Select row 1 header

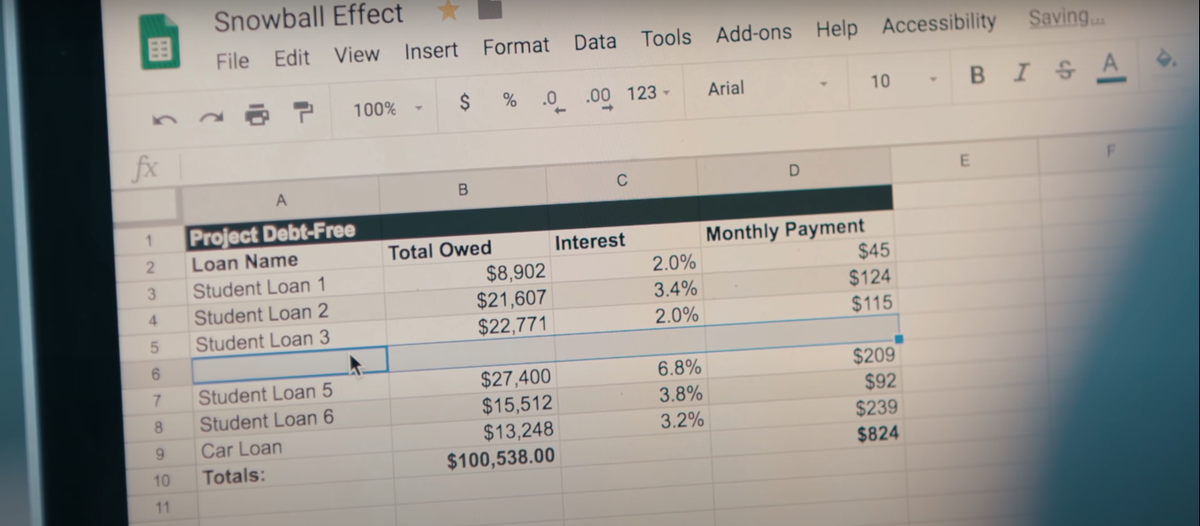click(x=148, y=241)
